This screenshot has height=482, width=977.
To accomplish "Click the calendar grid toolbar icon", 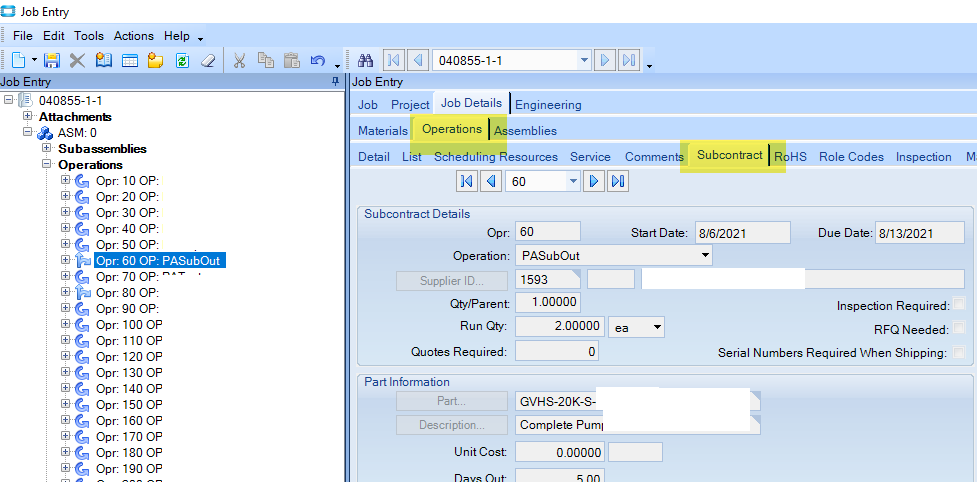I will click(130, 60).
